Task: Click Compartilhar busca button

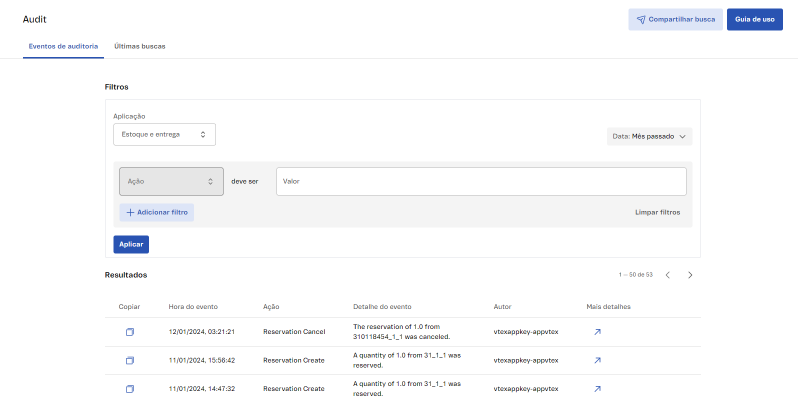Action: [675, 19]
